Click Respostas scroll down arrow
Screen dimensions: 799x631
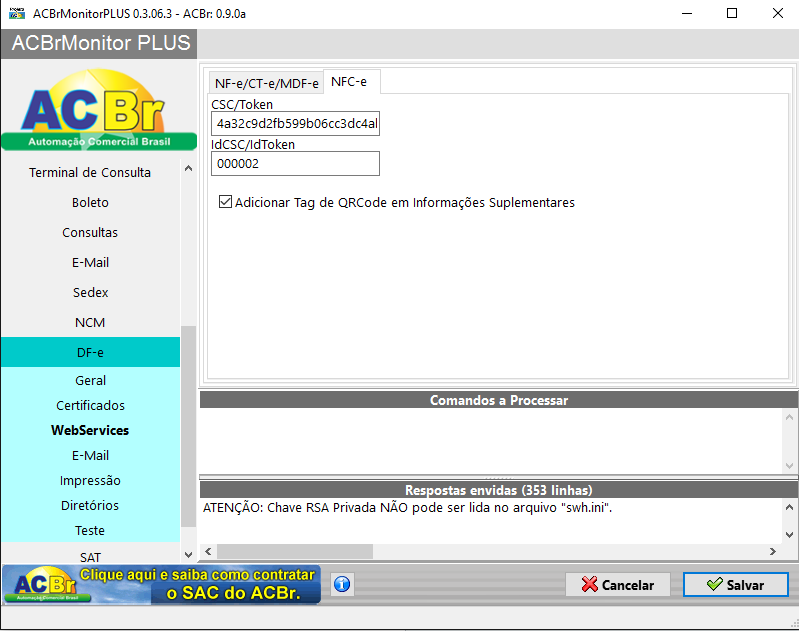pos(789,535)
